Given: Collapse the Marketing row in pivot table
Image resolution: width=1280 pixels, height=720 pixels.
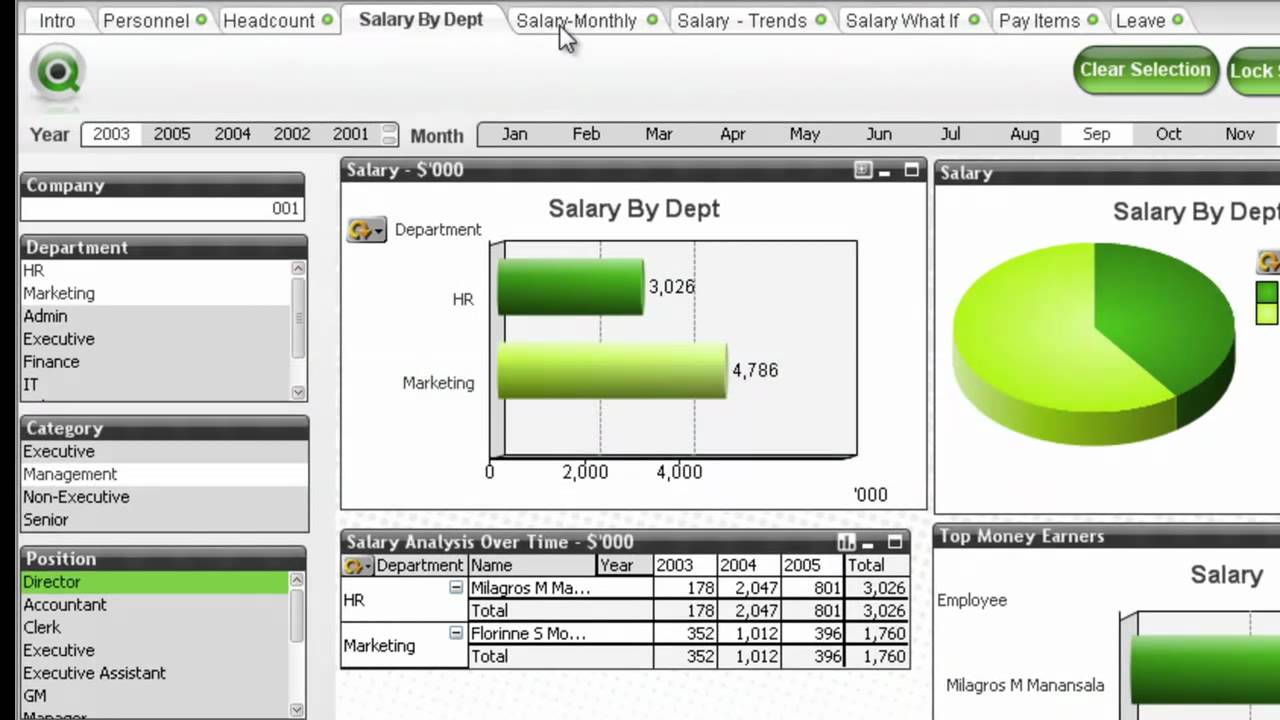Looking at the screenshot, I should [456, 633].
